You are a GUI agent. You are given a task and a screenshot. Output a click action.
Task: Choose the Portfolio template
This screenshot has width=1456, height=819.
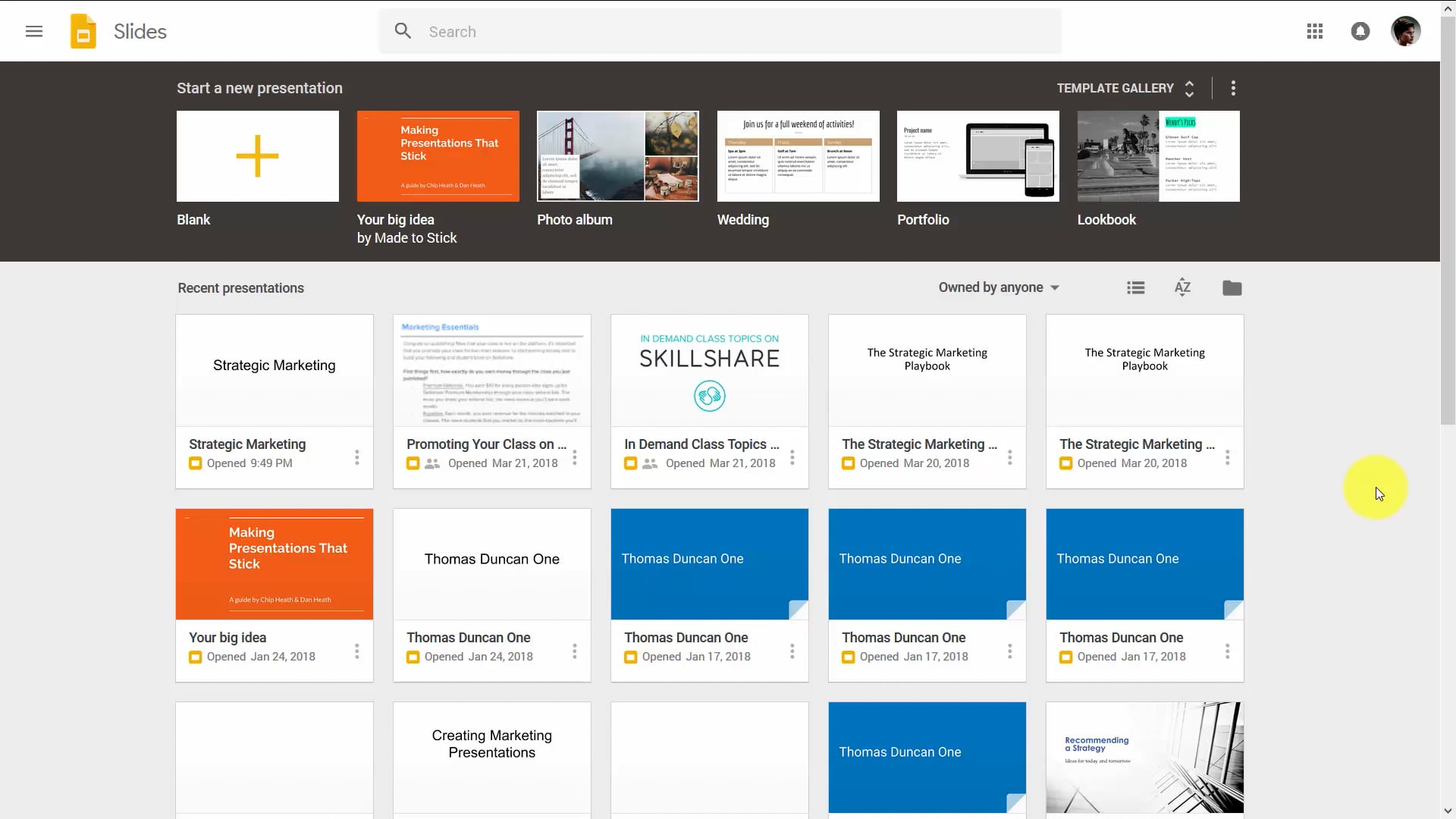[978, 156]
